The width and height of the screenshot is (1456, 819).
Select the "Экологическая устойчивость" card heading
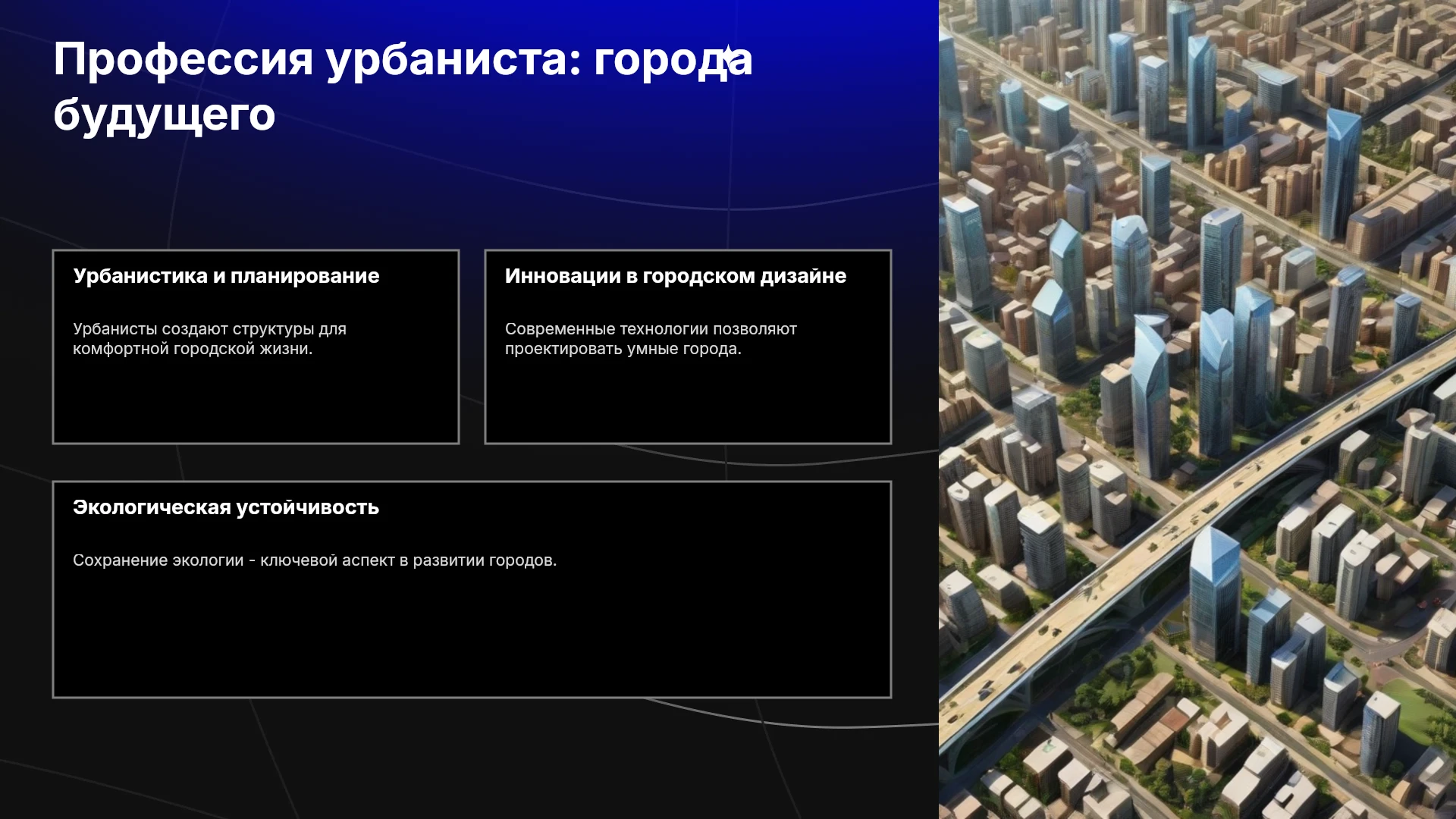click(226, 507)
